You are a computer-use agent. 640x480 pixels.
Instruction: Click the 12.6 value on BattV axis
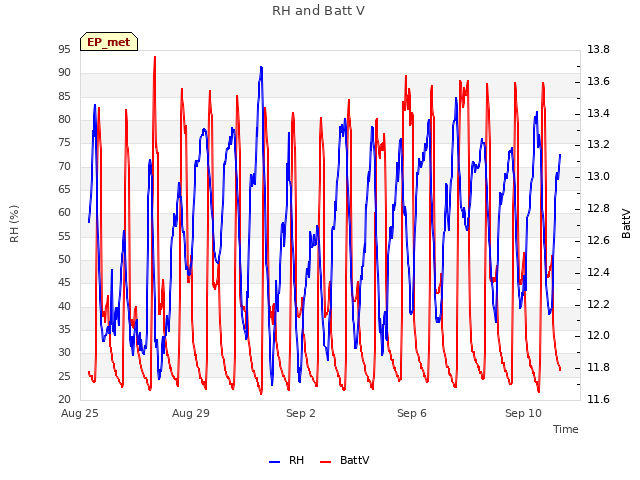pyautogui.click(x=598, y=240)
